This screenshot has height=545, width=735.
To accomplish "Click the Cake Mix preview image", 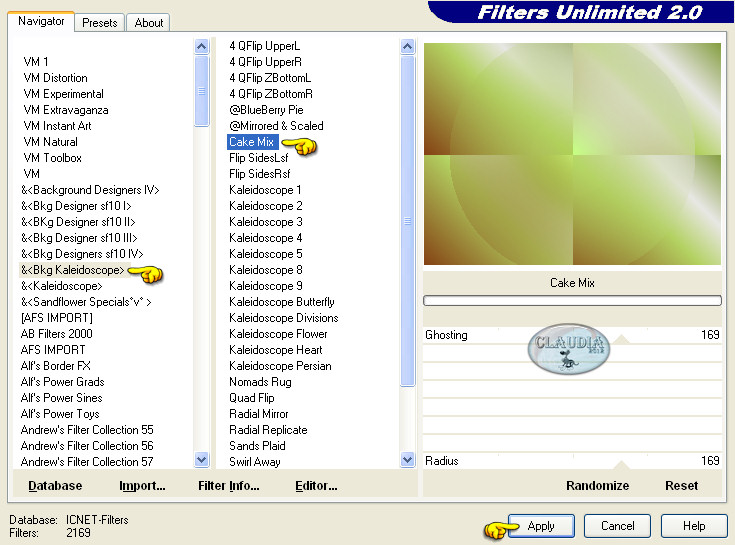I will 572,154.
